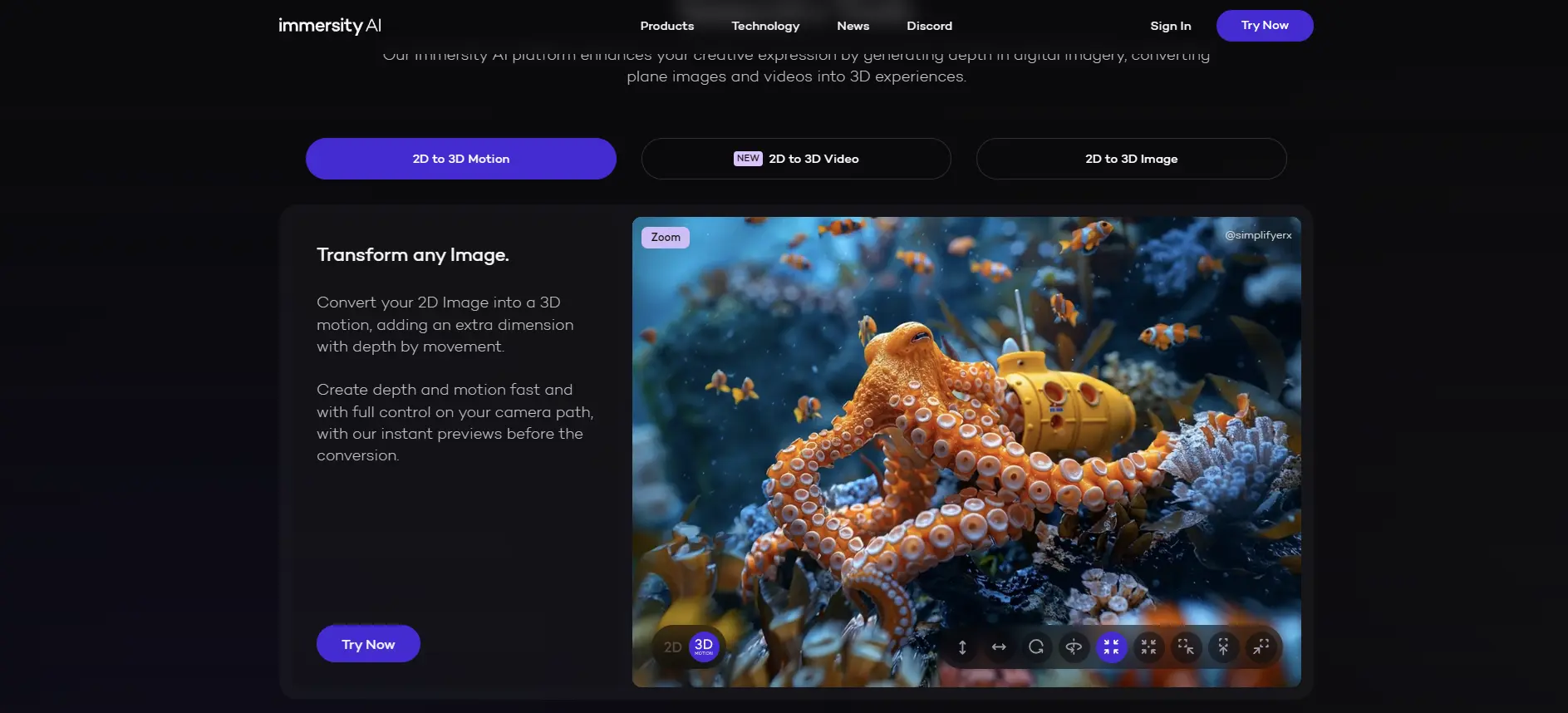This screenshot has height=713, width=1568.
Task: Select the zoom upward into frame icon
Action: (1223, 647)
